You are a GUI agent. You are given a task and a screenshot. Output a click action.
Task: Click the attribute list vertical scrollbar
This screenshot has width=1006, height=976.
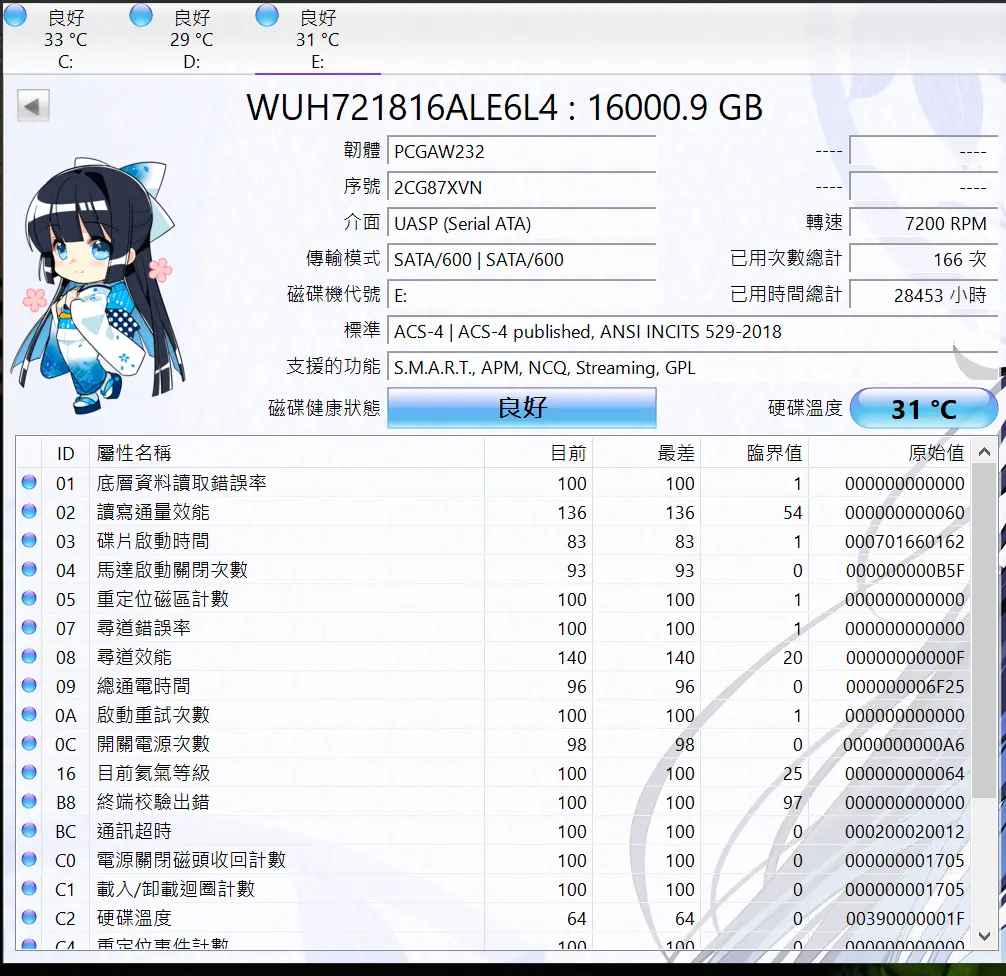click(984, 650)
